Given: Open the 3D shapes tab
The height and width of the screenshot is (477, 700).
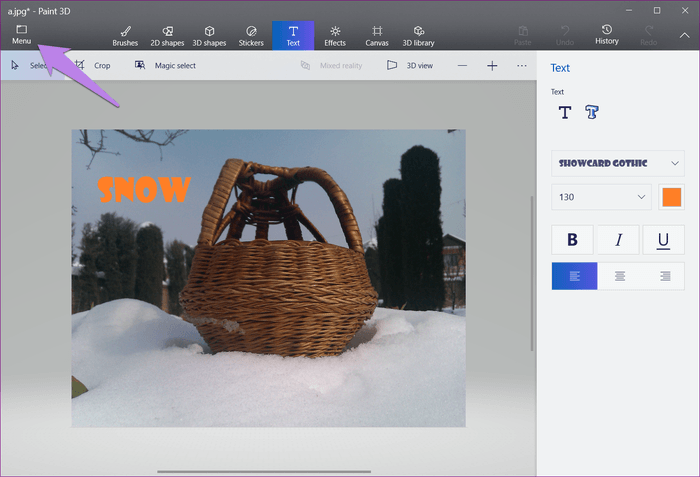Looking at the screenshot, I should tap(209, 36).
